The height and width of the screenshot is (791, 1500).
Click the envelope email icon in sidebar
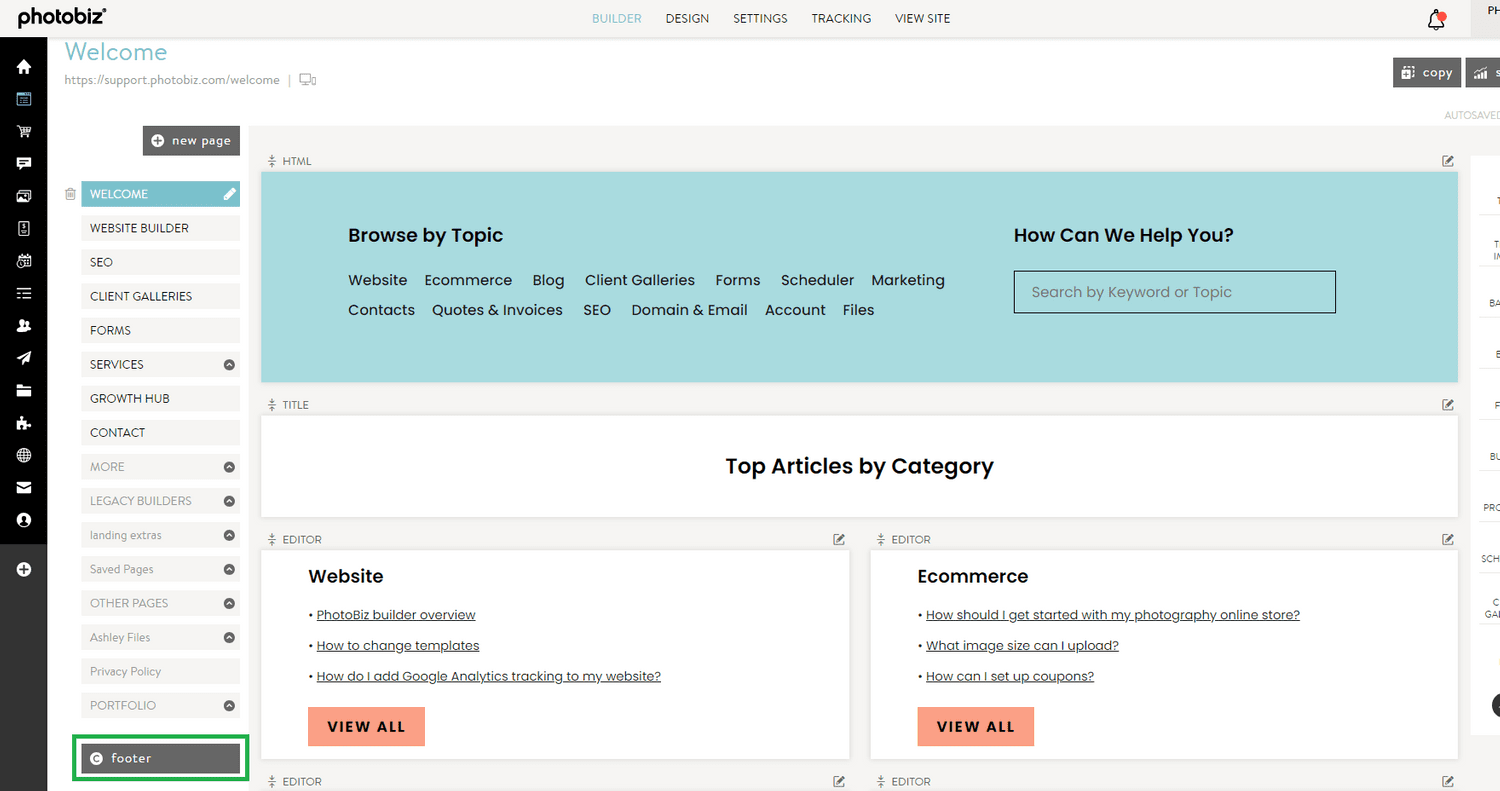[x=24, y=488]
